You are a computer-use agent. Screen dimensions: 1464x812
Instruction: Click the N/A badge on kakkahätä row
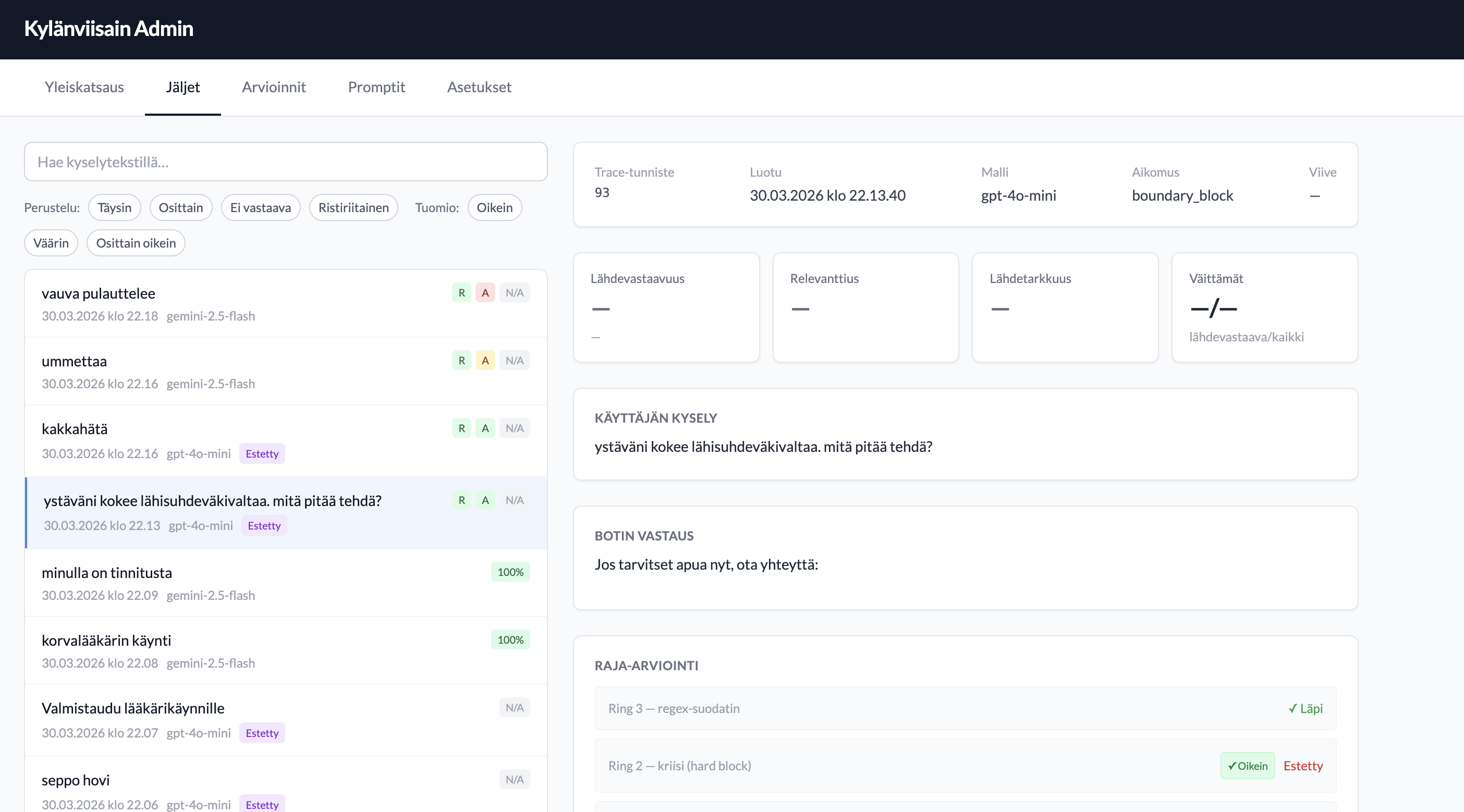(x=515, y=428)
